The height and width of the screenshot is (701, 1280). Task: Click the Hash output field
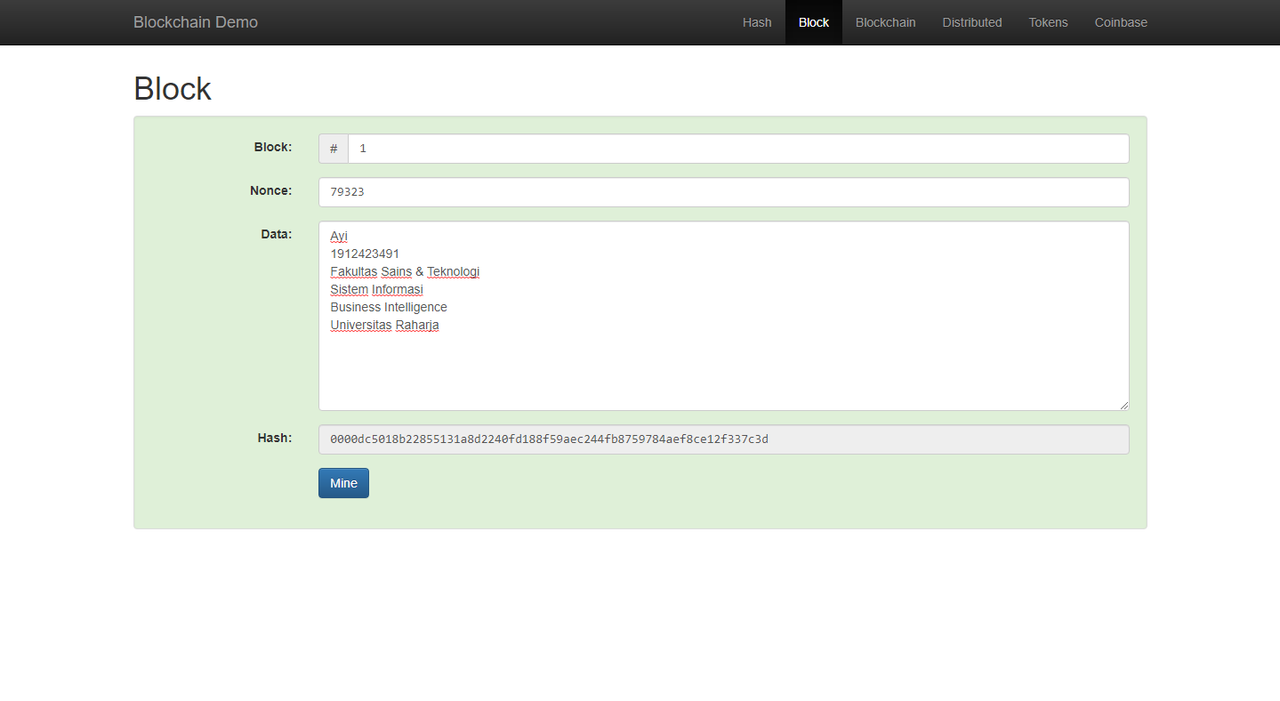[724, 439]
